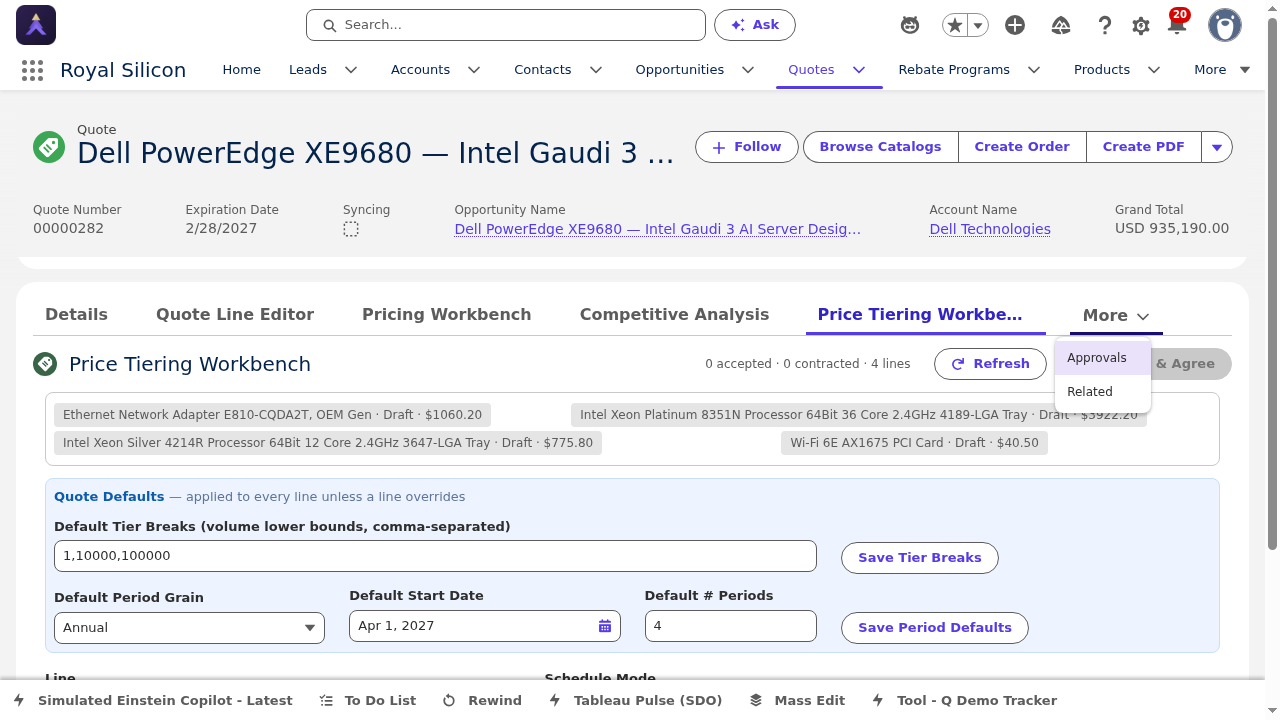The height and width of the screenshot is (720, 1280).
Task: Select the Intel Xeon Silver 4214R line chip
Action: 328,443
